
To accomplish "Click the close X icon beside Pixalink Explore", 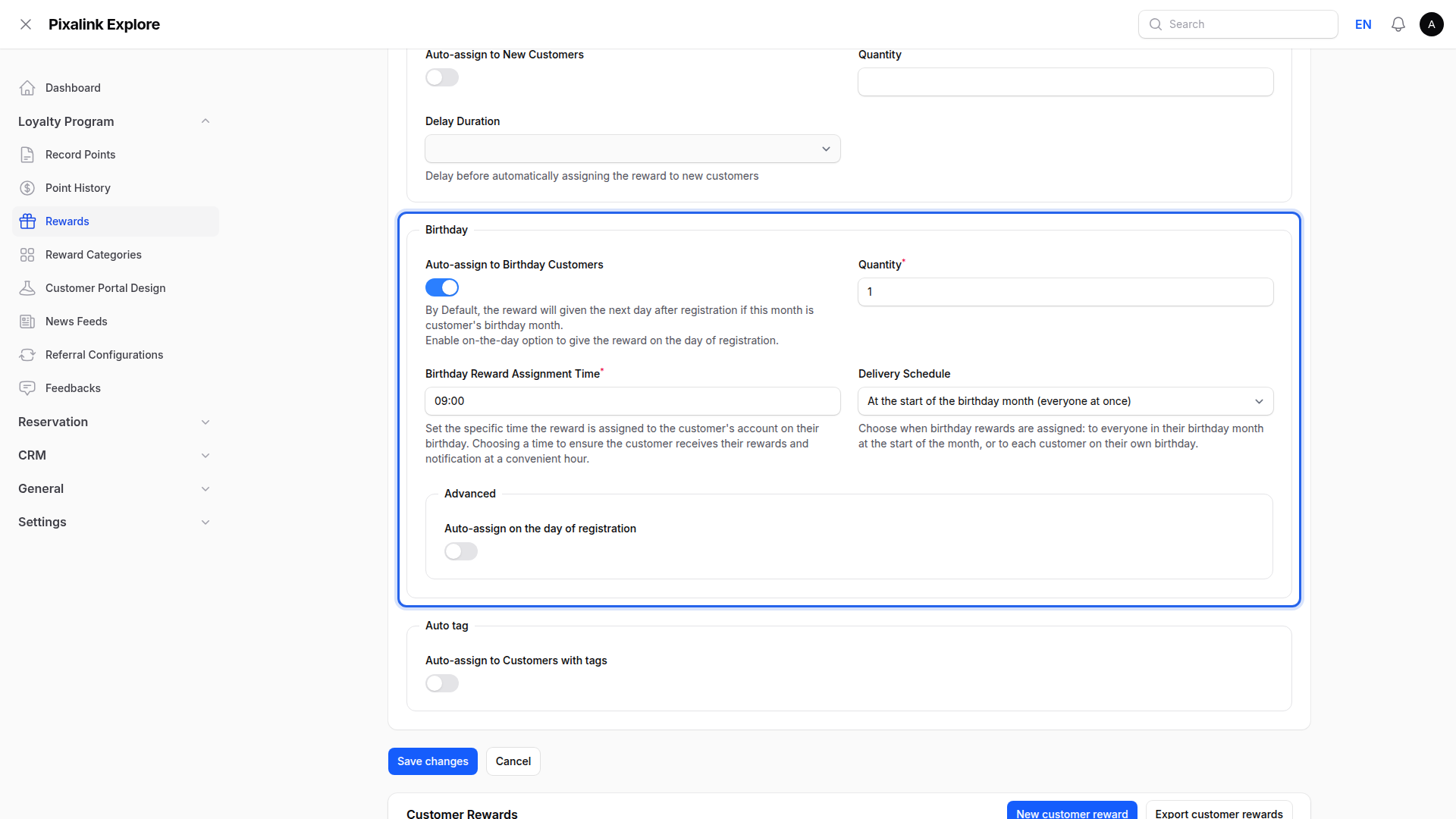I will 26,24.
